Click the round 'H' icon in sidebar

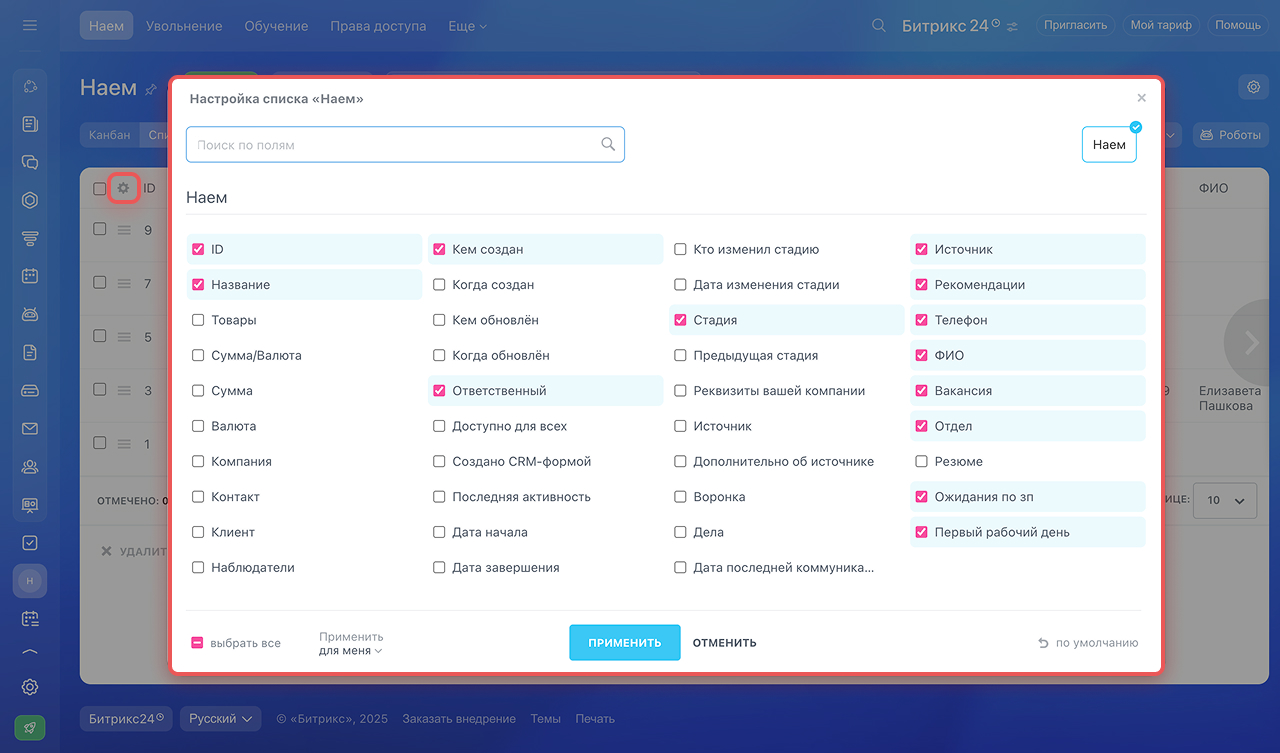(30, 580)
